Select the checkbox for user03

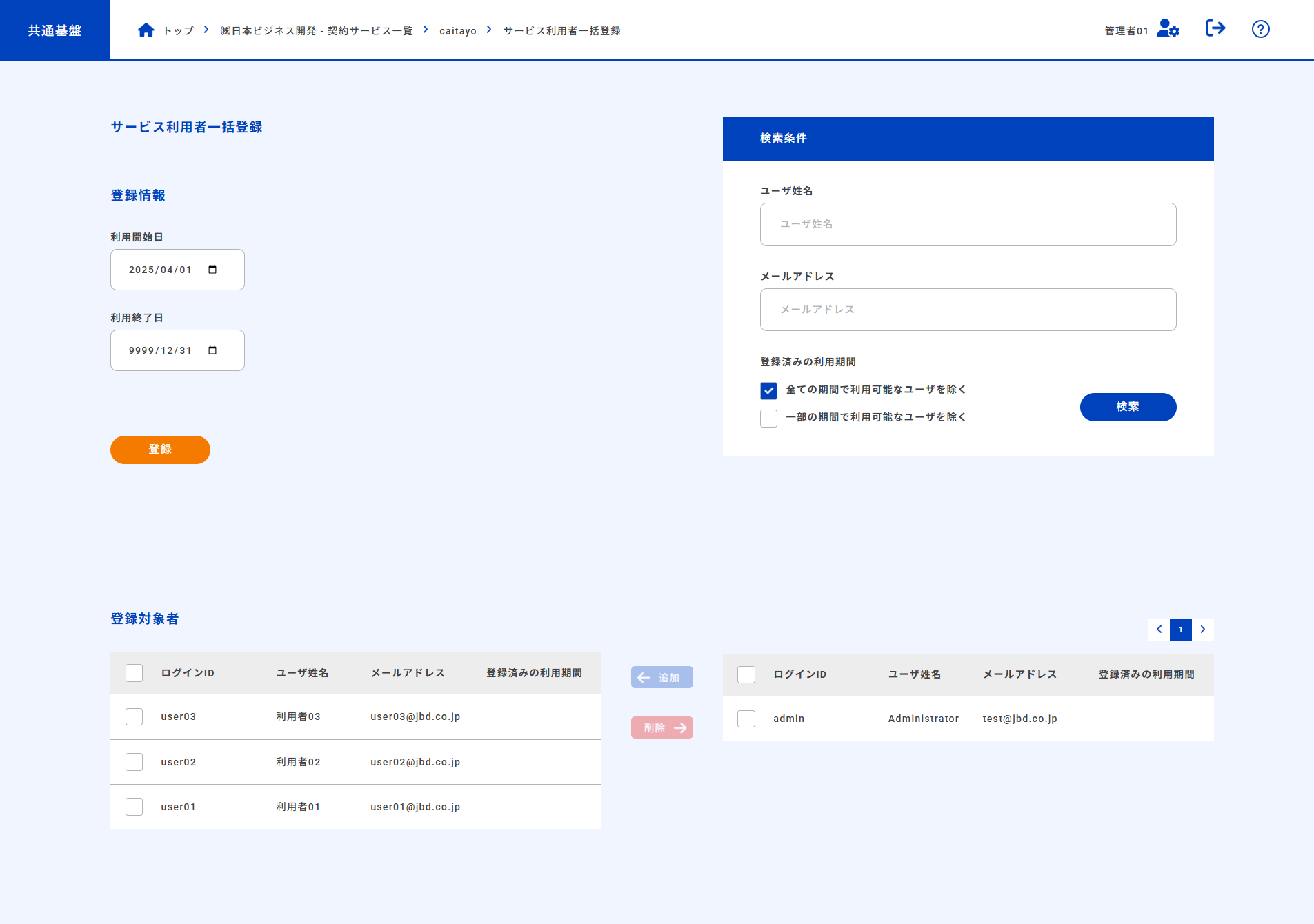coord(134,716)
